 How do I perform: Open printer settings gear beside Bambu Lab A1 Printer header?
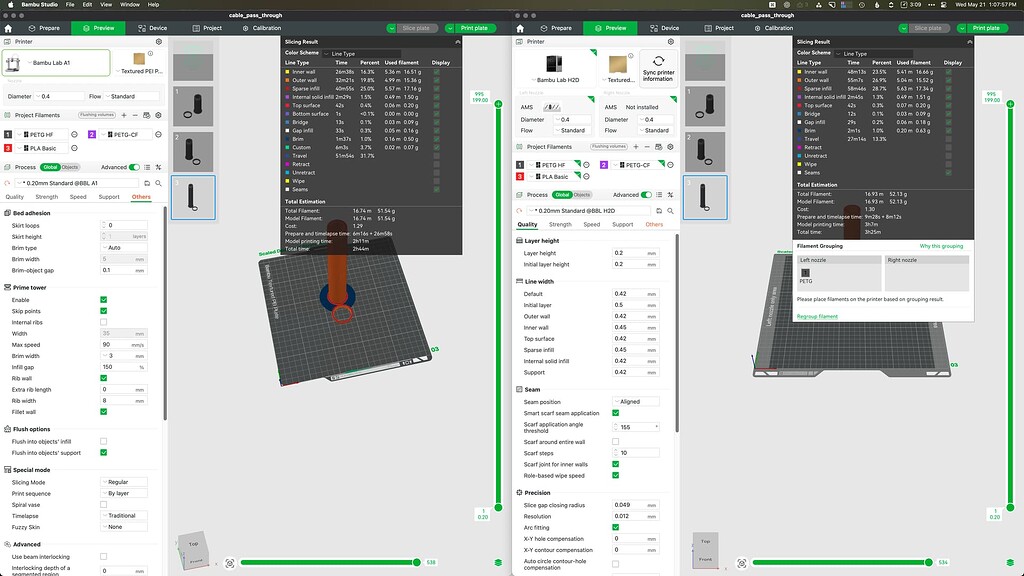160,43
